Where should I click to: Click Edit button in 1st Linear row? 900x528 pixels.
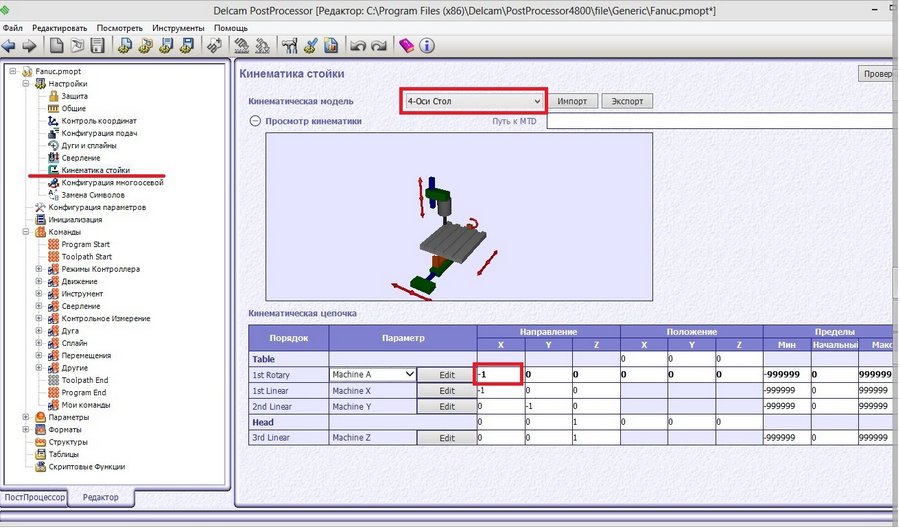(x=447, y=390)
